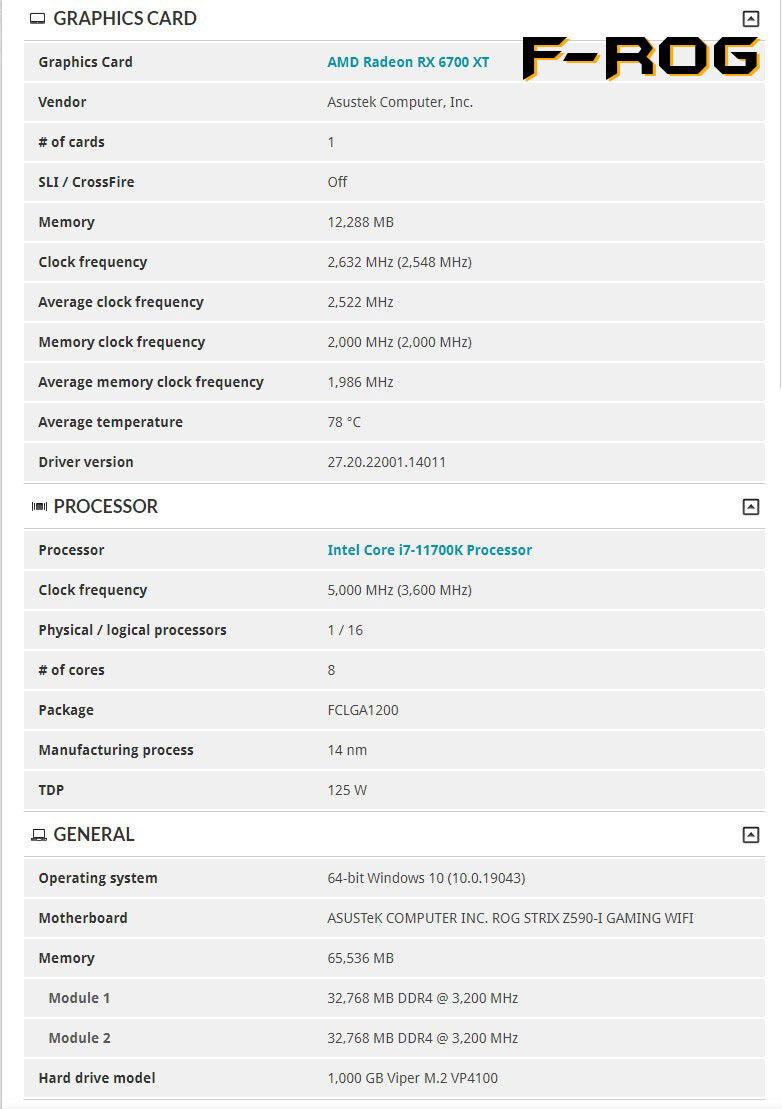782x1109 pixels.
Task: Click the driver version 27.20.22001.14011 value
Action: coord(386,462)
